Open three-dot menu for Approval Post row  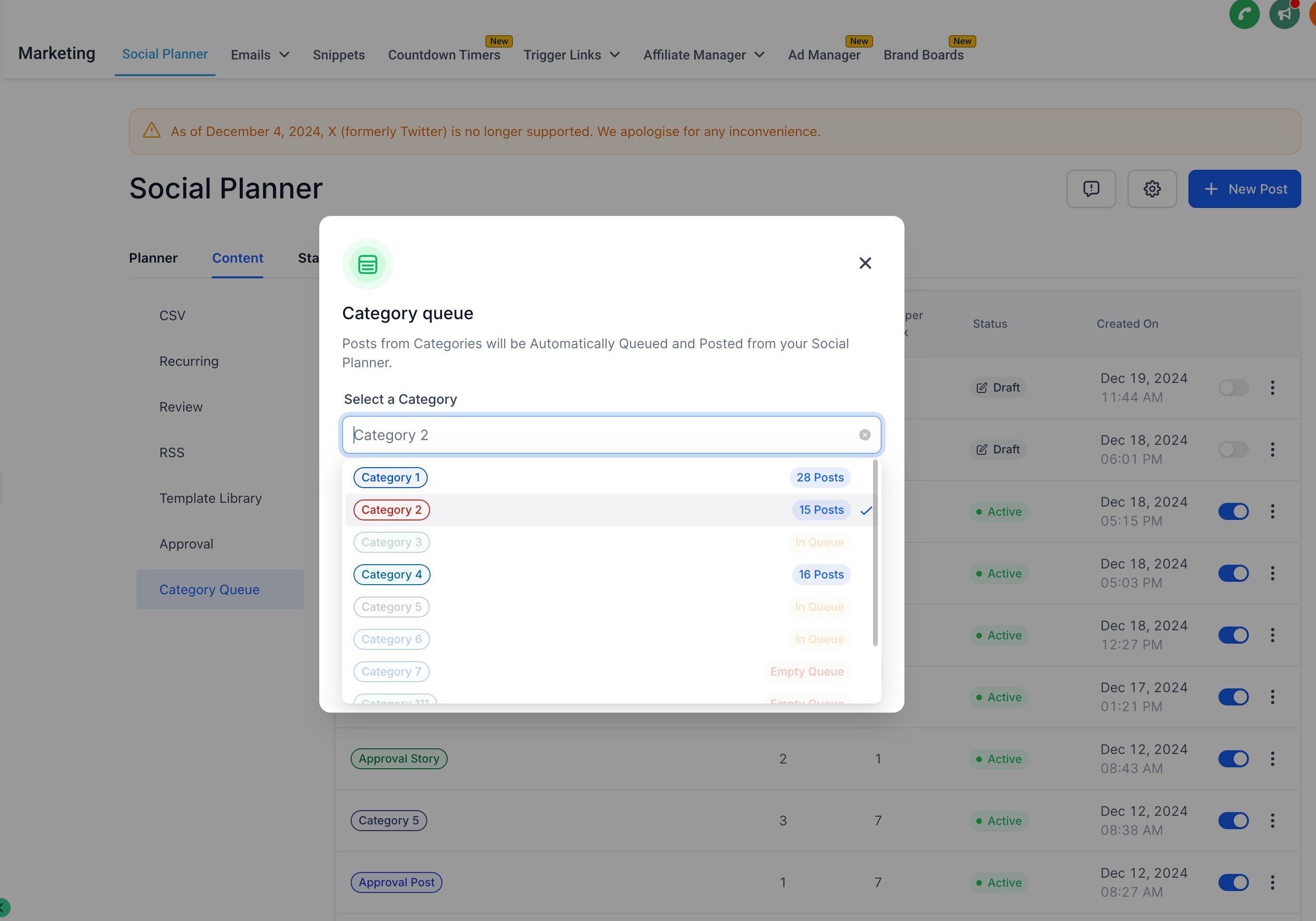(x=1272, y=882)
